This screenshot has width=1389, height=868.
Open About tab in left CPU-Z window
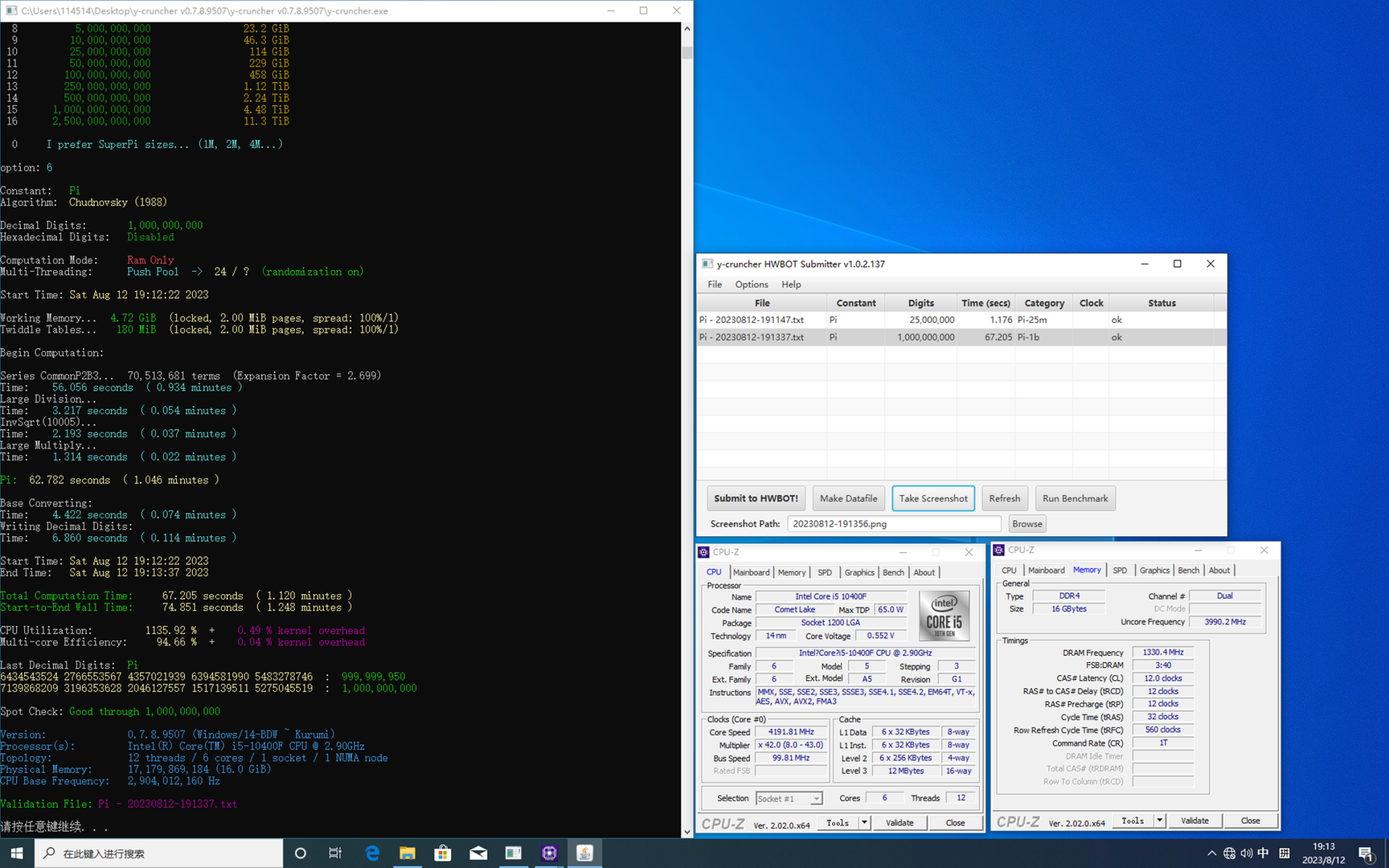click(924, 572)
